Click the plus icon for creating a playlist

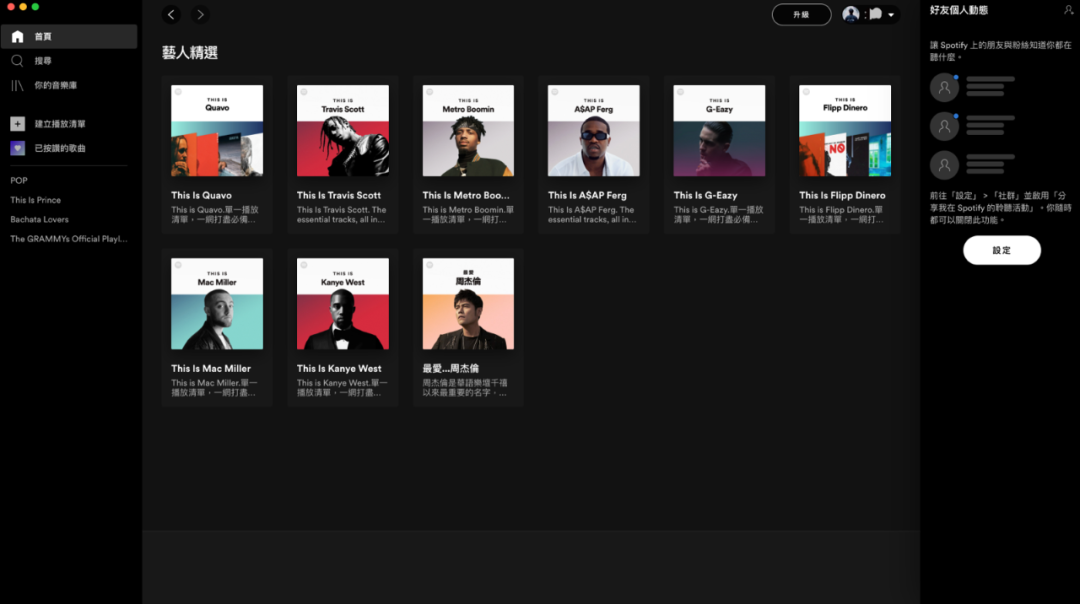(17, 124)
